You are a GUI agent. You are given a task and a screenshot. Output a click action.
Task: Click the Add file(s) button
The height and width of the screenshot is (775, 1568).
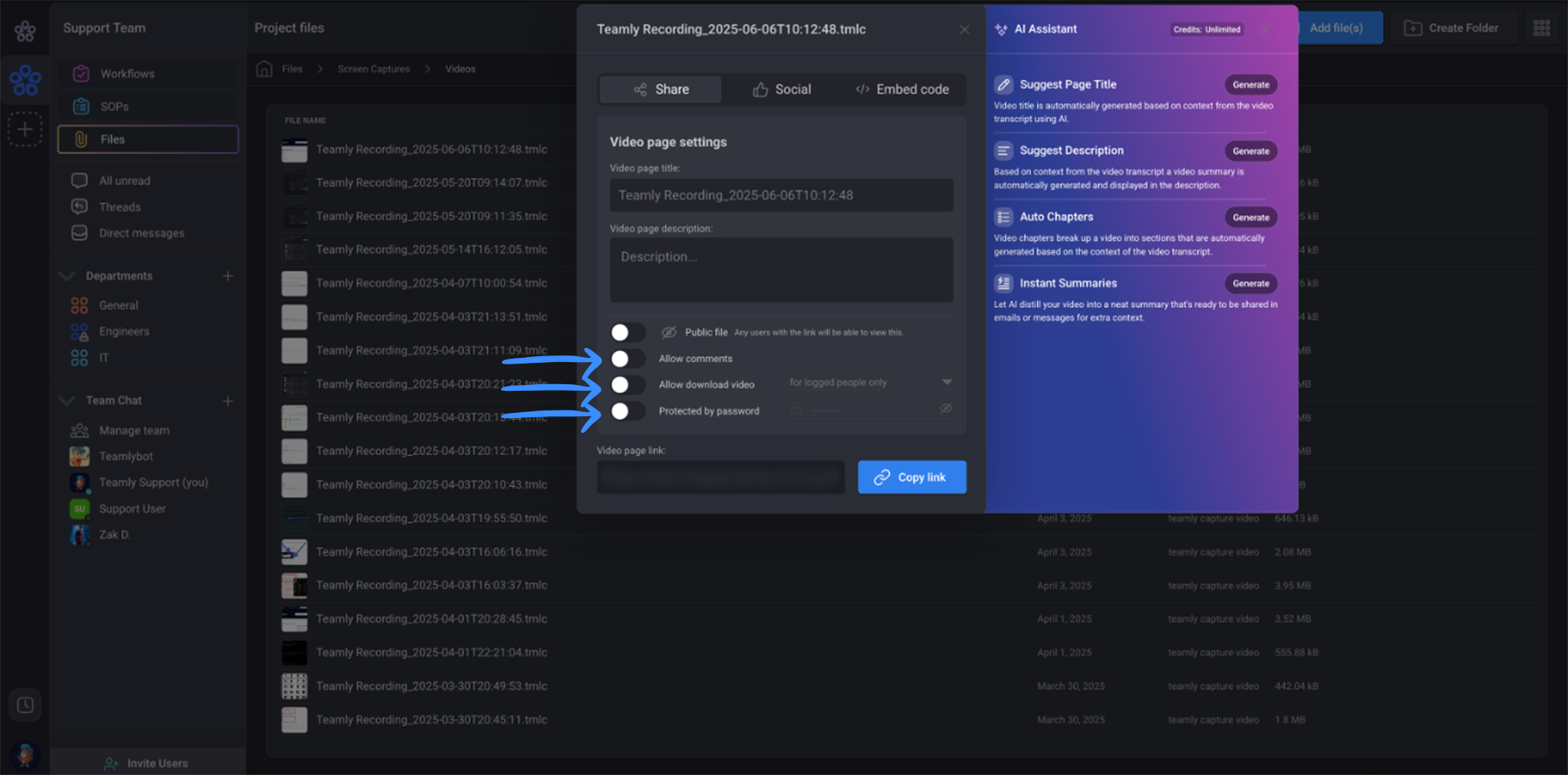tap(1336, 28)
